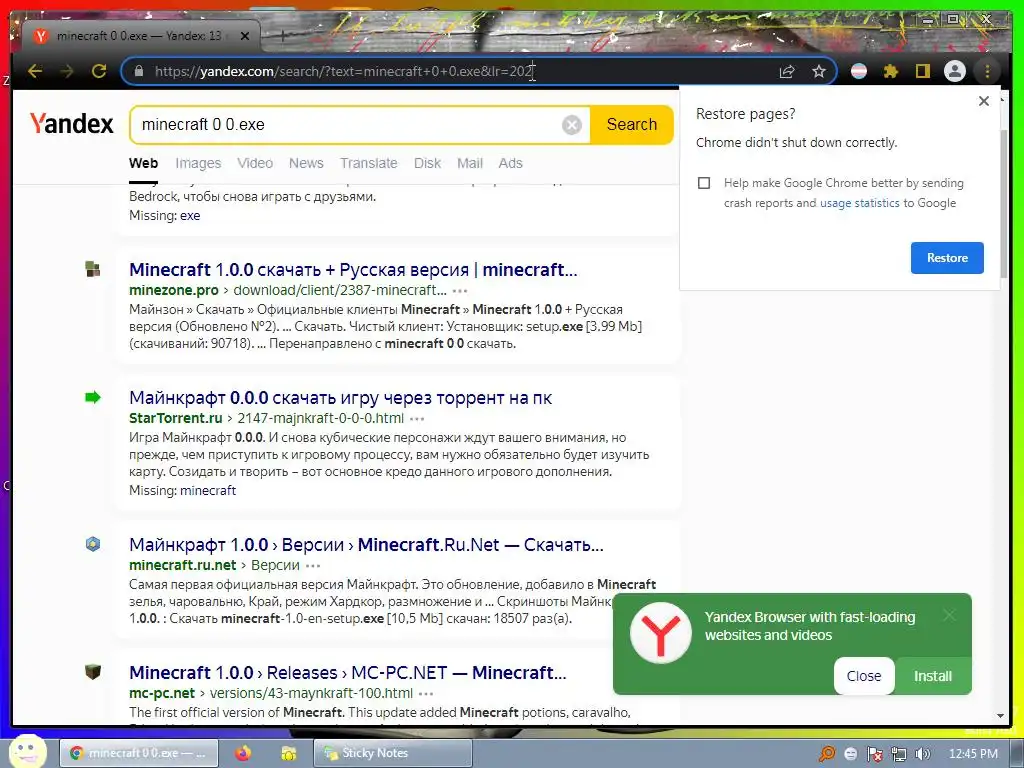Image resolution: width=1024 pixels, height=768 pixels.
Task: Open the Mail tab
Action: (x=470, y=163)
